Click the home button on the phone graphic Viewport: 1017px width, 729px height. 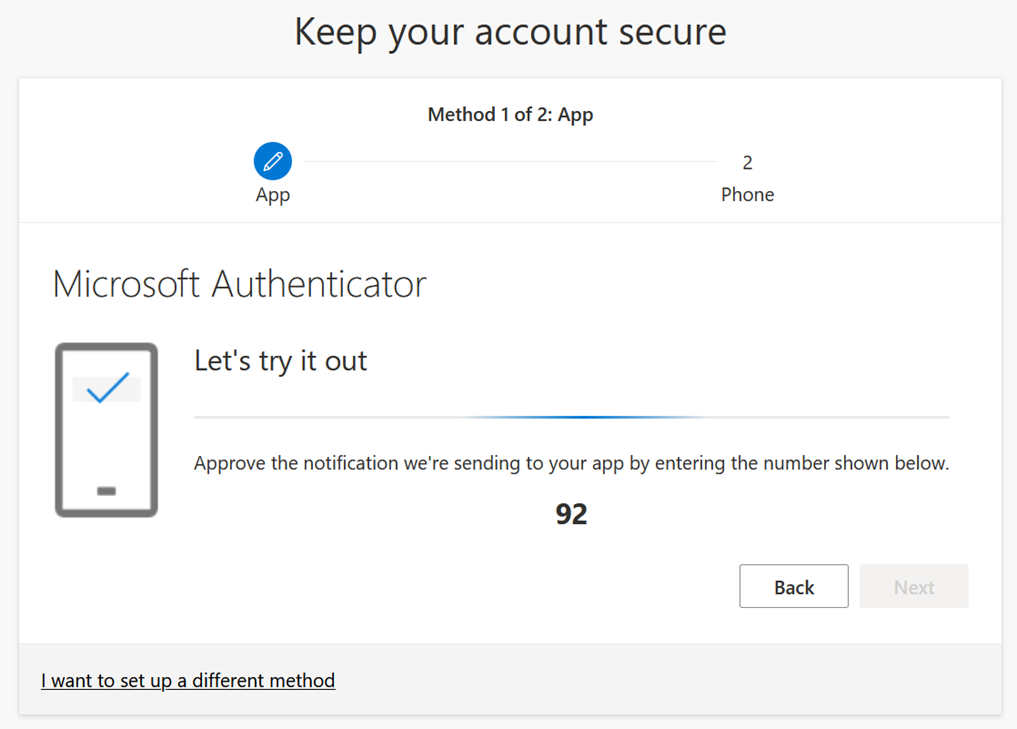click(106, 491)
